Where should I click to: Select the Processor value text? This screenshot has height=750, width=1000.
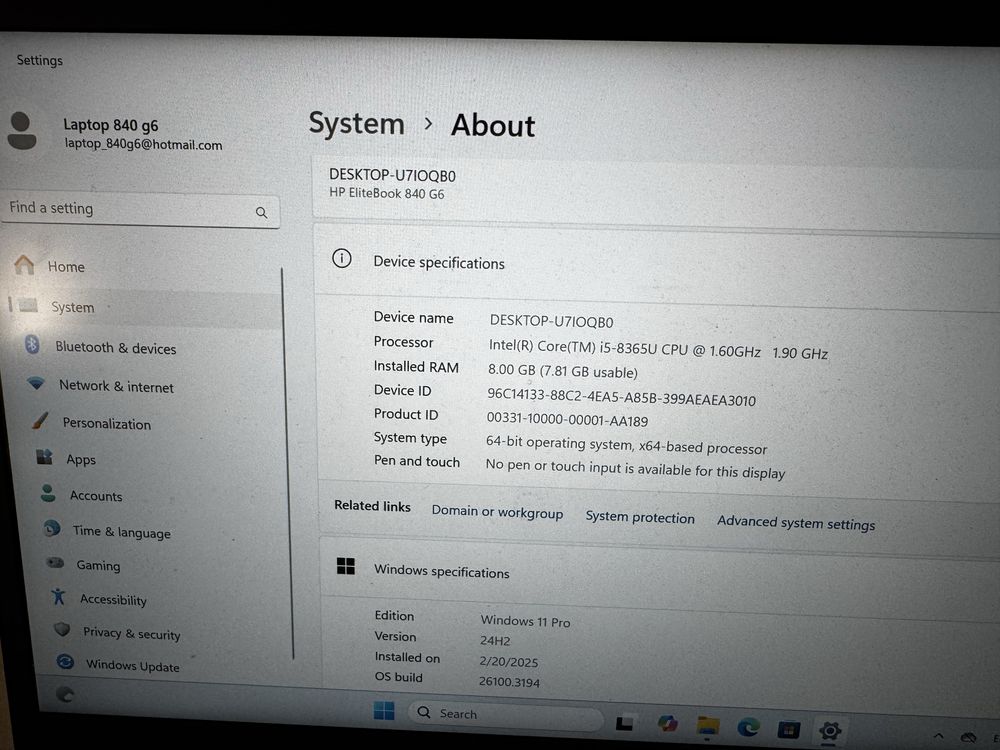point(658,349)
